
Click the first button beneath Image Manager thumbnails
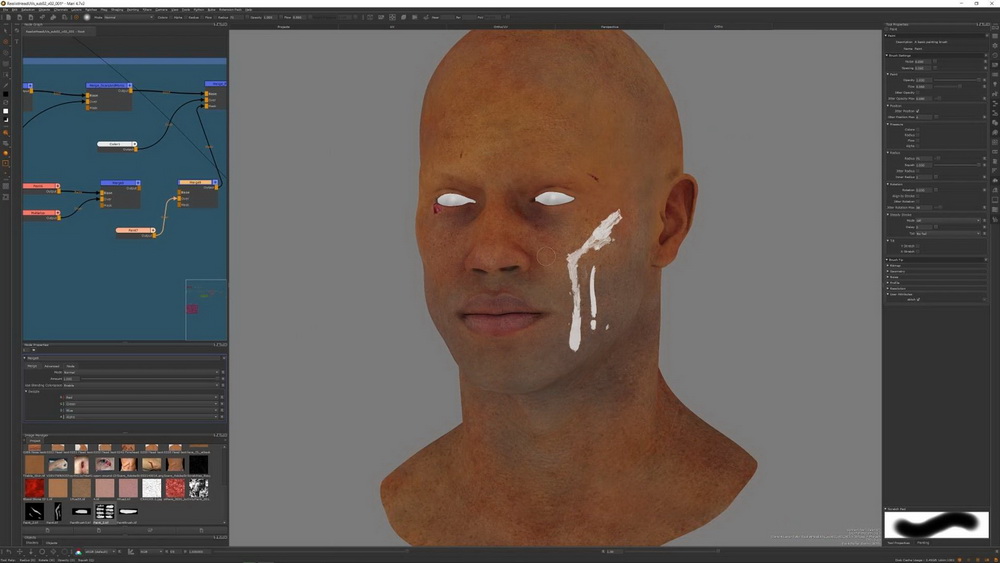47,530
